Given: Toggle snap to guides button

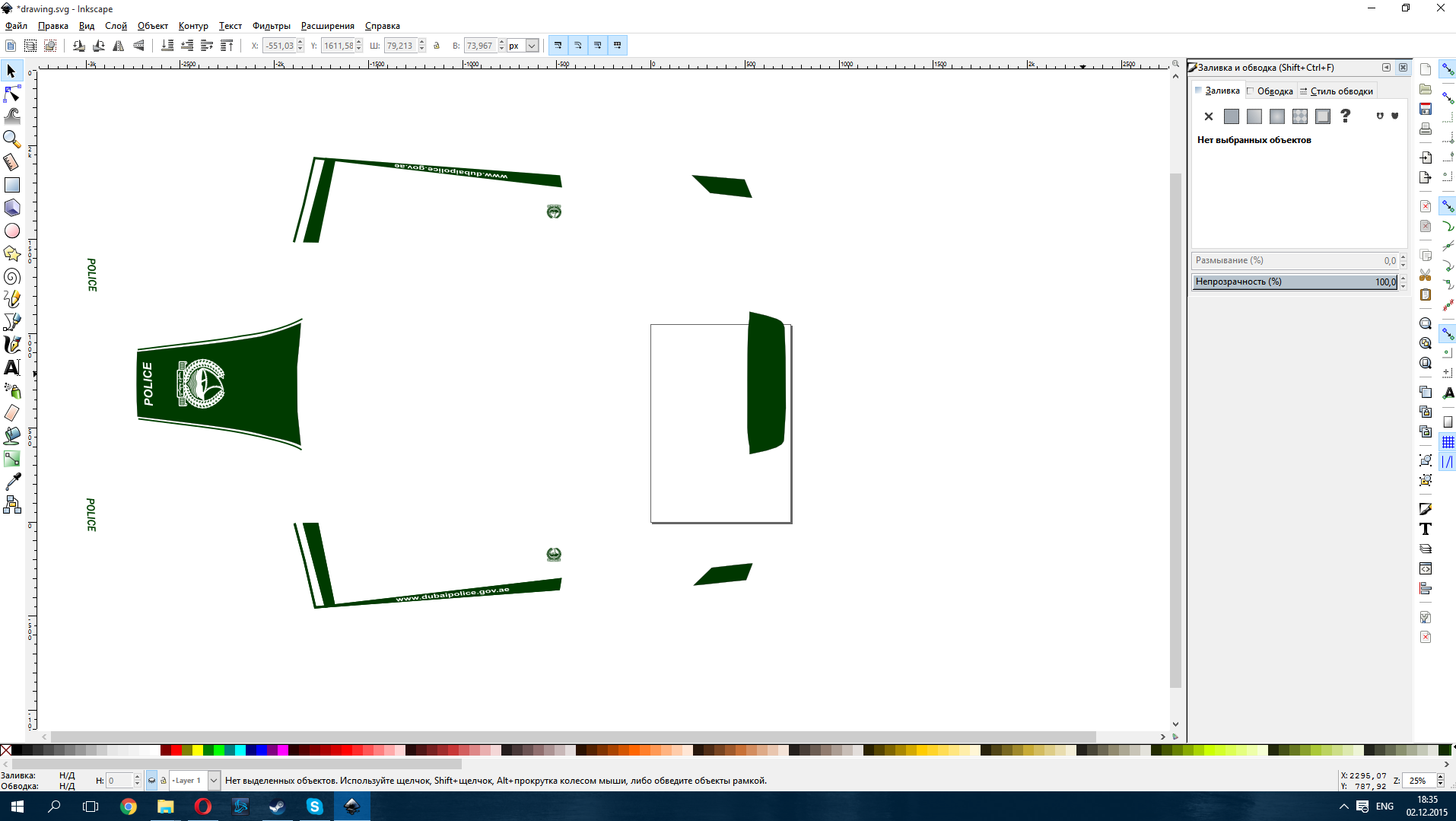Looking at the screenshot, I should click(x=1448, y=462).
